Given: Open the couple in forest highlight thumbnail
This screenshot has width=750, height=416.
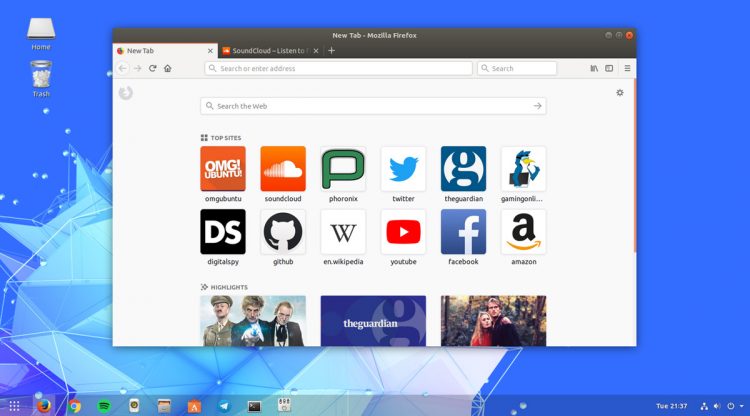Looking at the screenshot, I should coord(493,321).
